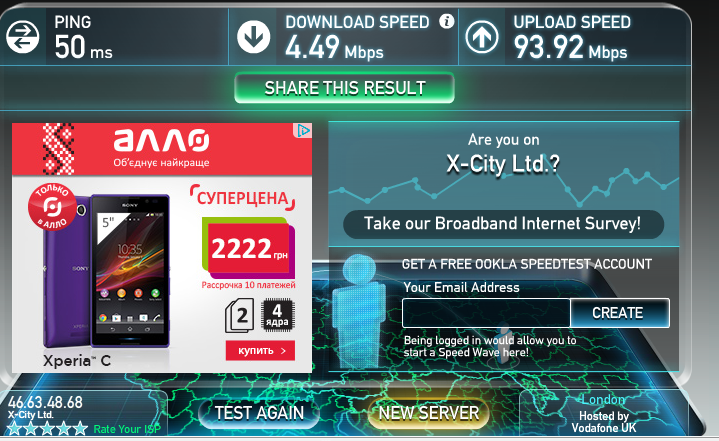The image size is (719, 441).
Task: Choose New Server button
Action: click(429, 413)
